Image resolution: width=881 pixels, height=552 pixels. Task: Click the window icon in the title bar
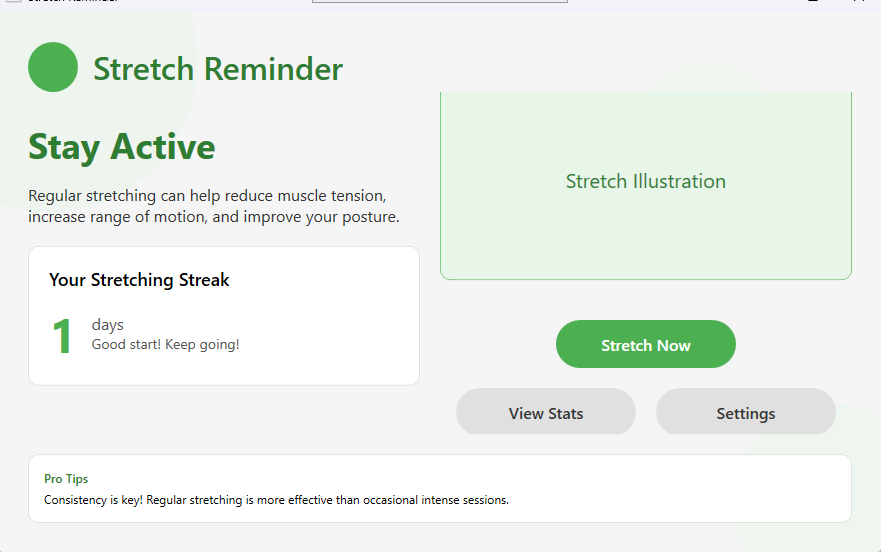pyautogui.click(x=13, y=1)
